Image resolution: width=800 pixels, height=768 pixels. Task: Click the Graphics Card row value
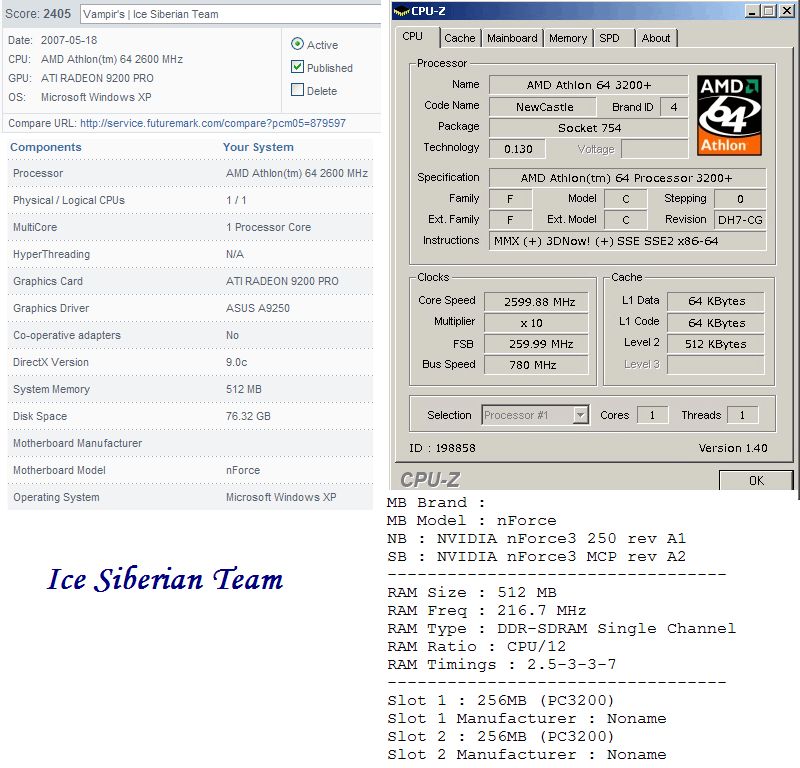tap(282, 281)
